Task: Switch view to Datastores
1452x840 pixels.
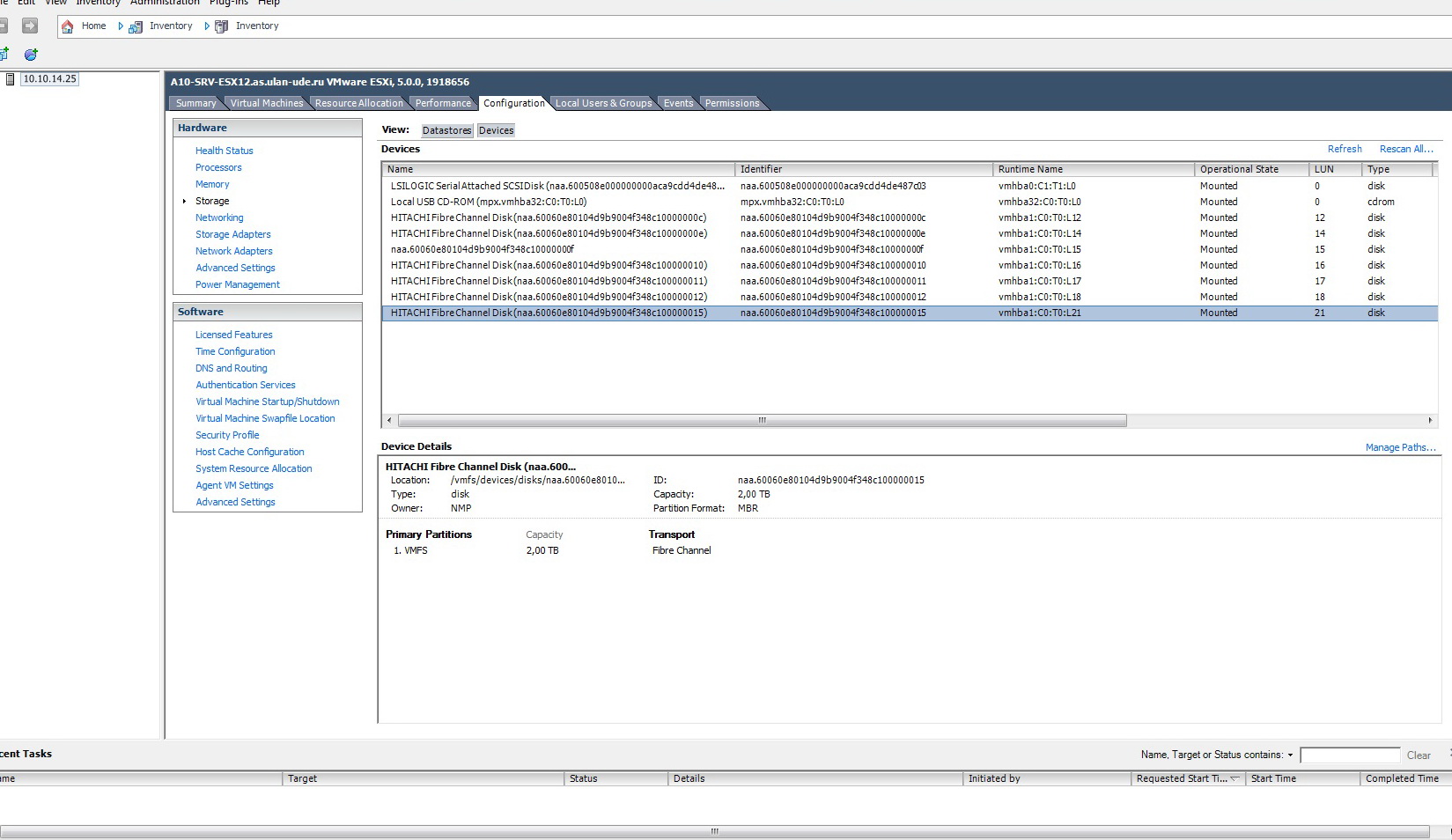Action: [x=446, y=130]
